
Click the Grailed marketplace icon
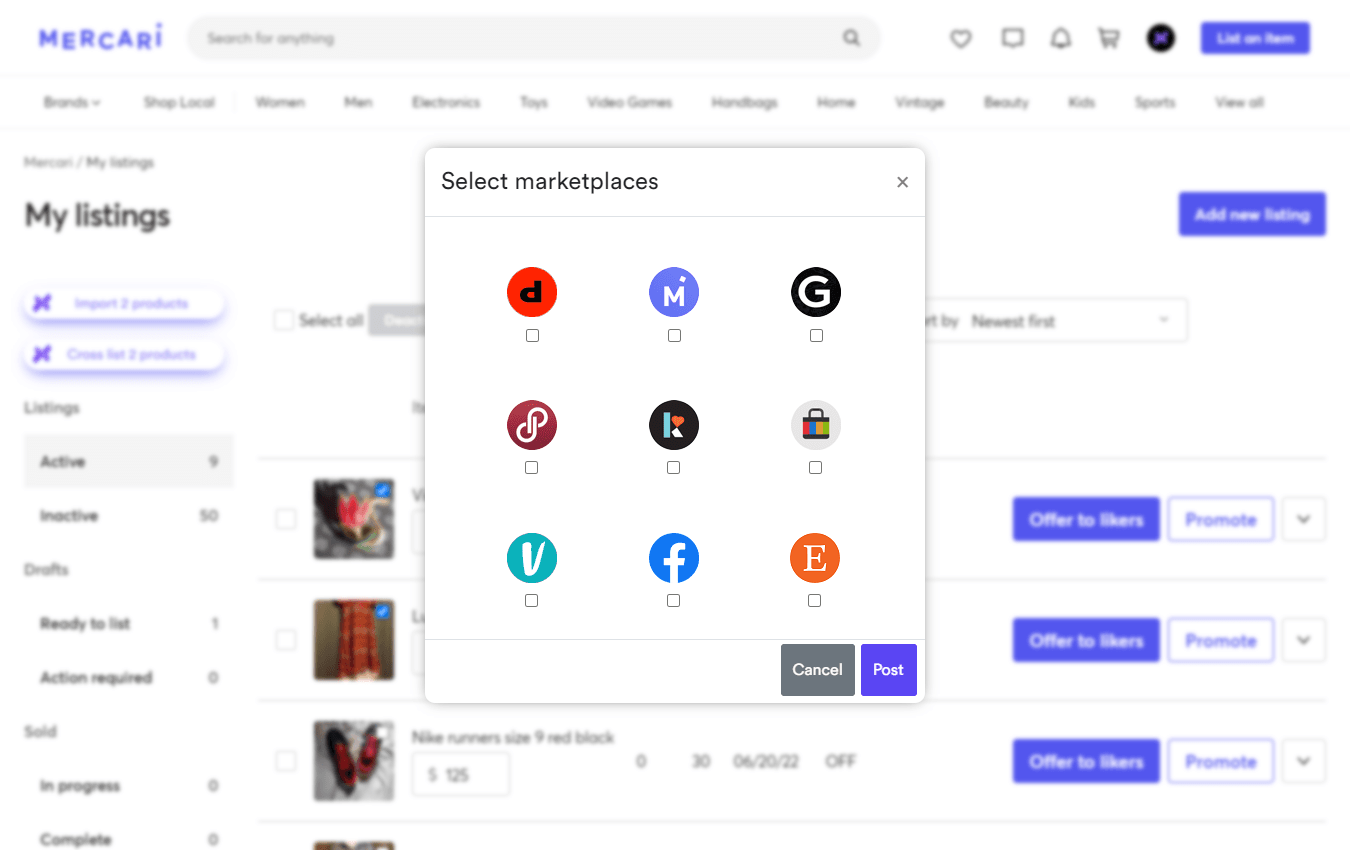(816, 293)
